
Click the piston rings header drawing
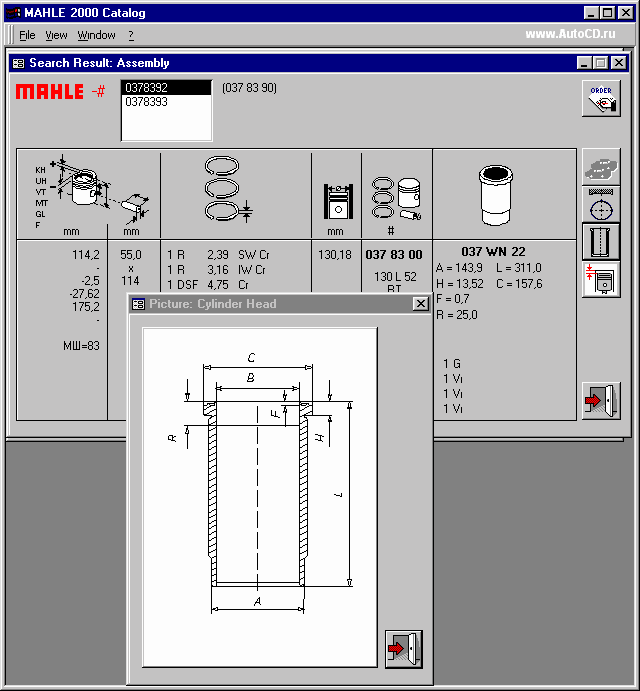point(228,189)
